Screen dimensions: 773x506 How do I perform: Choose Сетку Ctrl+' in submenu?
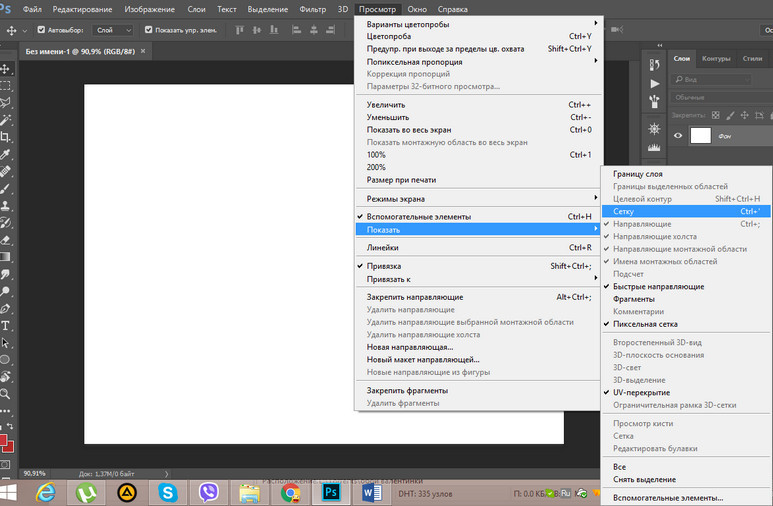click(686, 211)
